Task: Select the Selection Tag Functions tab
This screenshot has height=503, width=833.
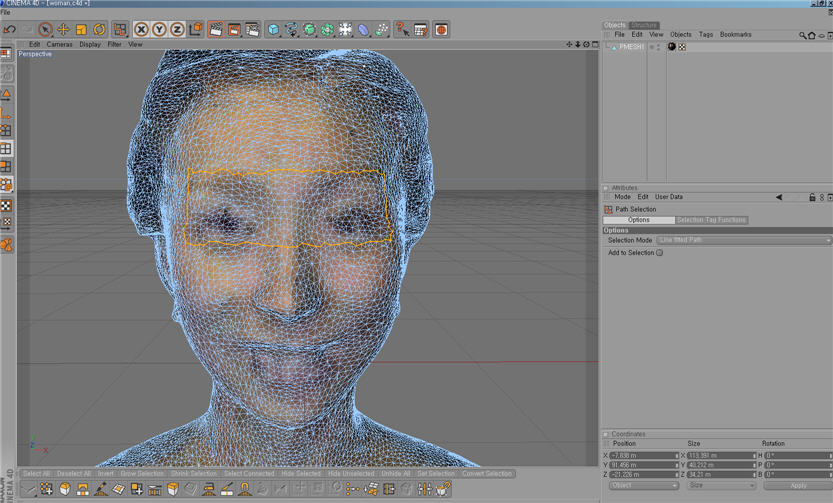Action: point(711,220)
